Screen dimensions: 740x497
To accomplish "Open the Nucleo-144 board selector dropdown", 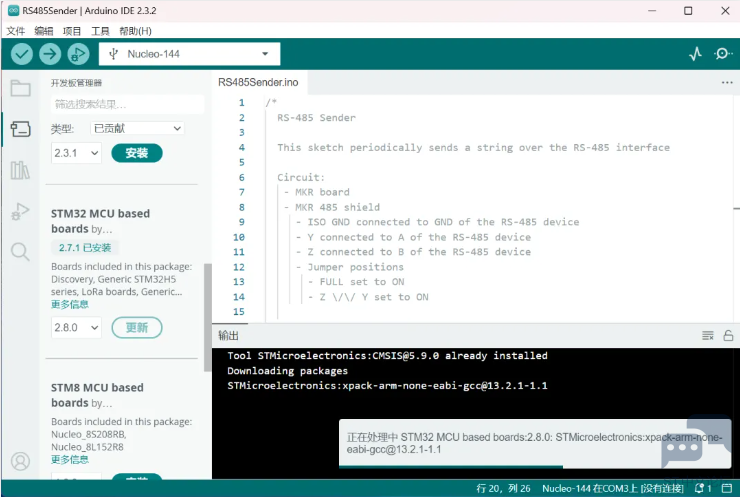I will [x=189, y=54].
